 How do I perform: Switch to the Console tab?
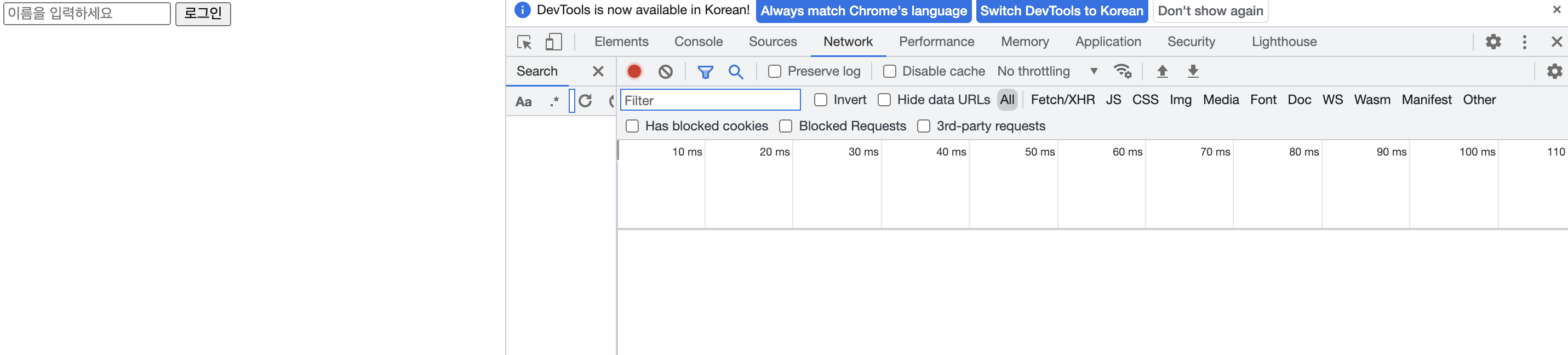(698, 42)
